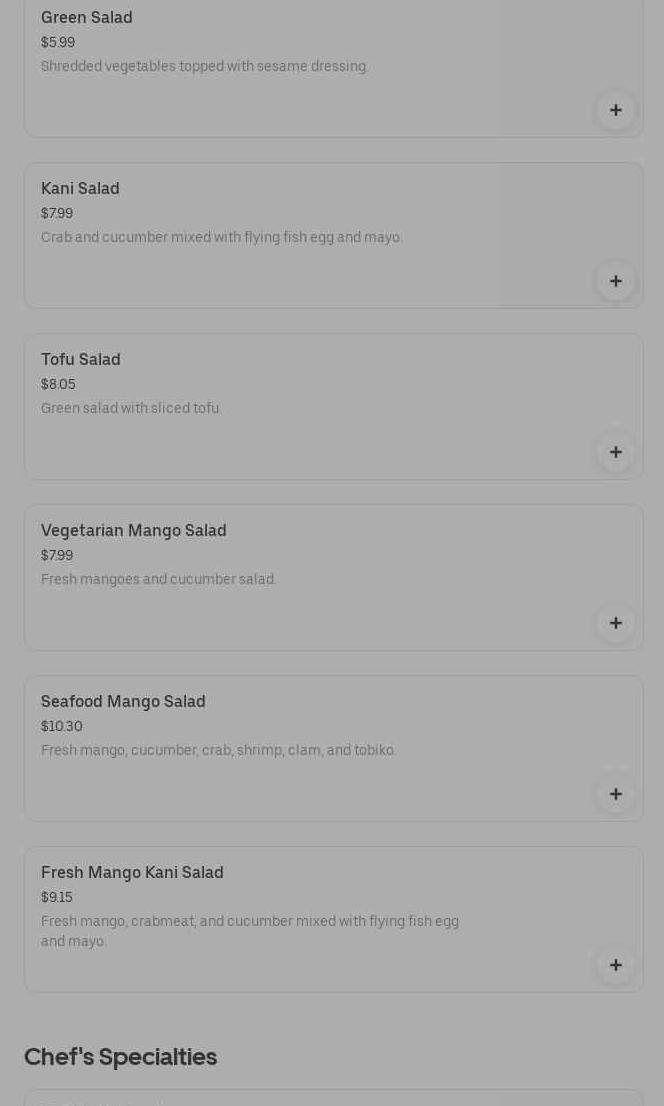Add Green Salad using its plus button
The height and width of the screenshot is (1106, 664).
[x=615, y=110]
